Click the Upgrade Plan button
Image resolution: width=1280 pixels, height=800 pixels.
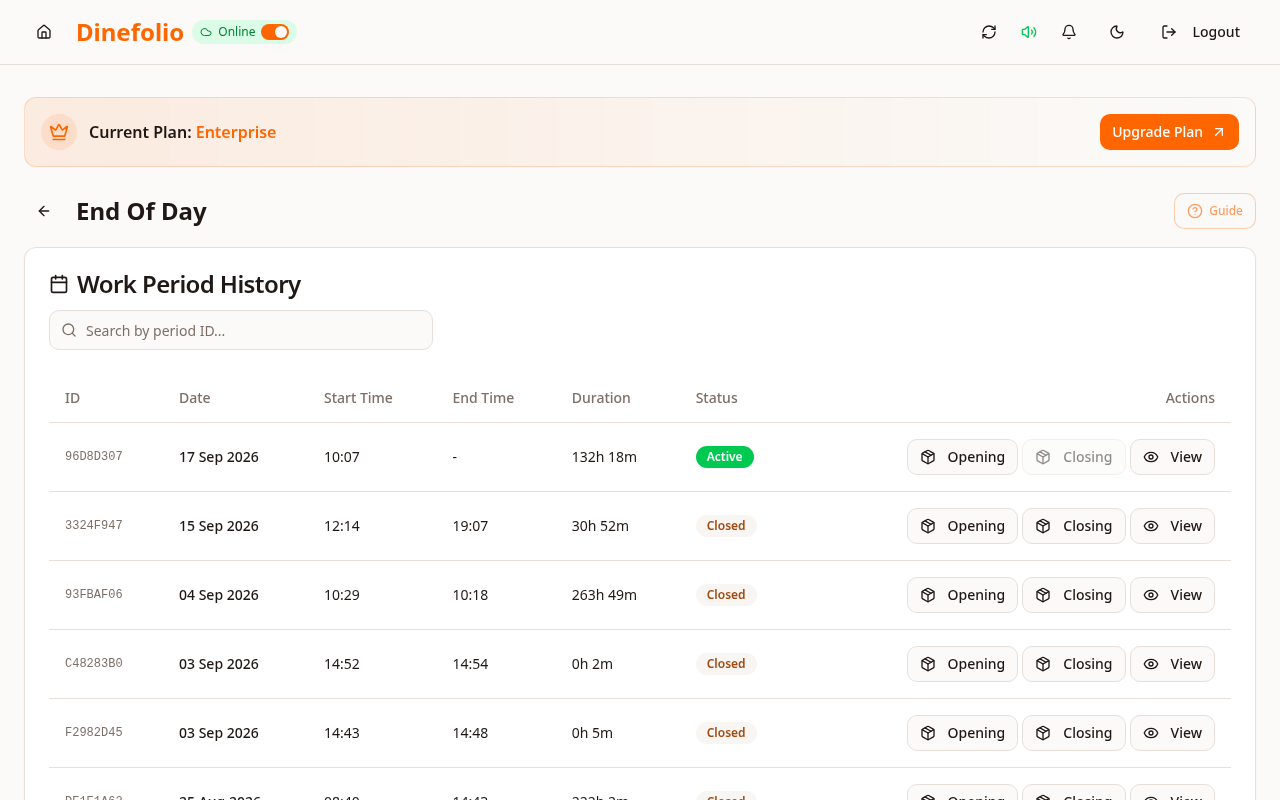tap(1169, 132)
